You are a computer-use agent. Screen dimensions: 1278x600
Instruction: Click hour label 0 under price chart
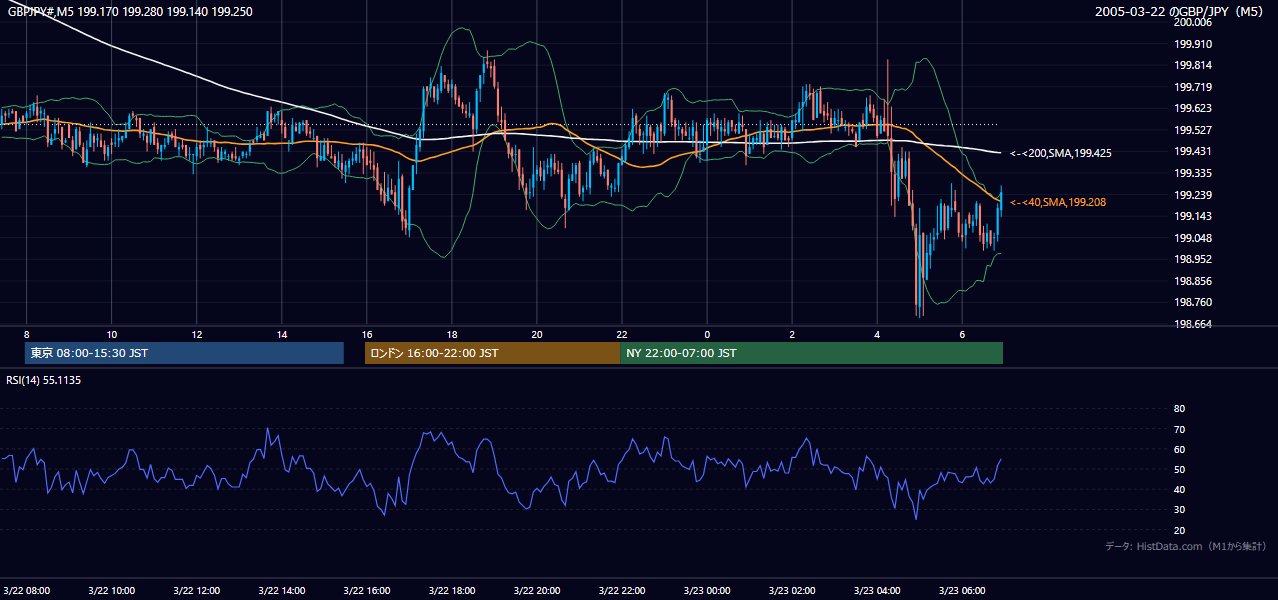point(707,334)
